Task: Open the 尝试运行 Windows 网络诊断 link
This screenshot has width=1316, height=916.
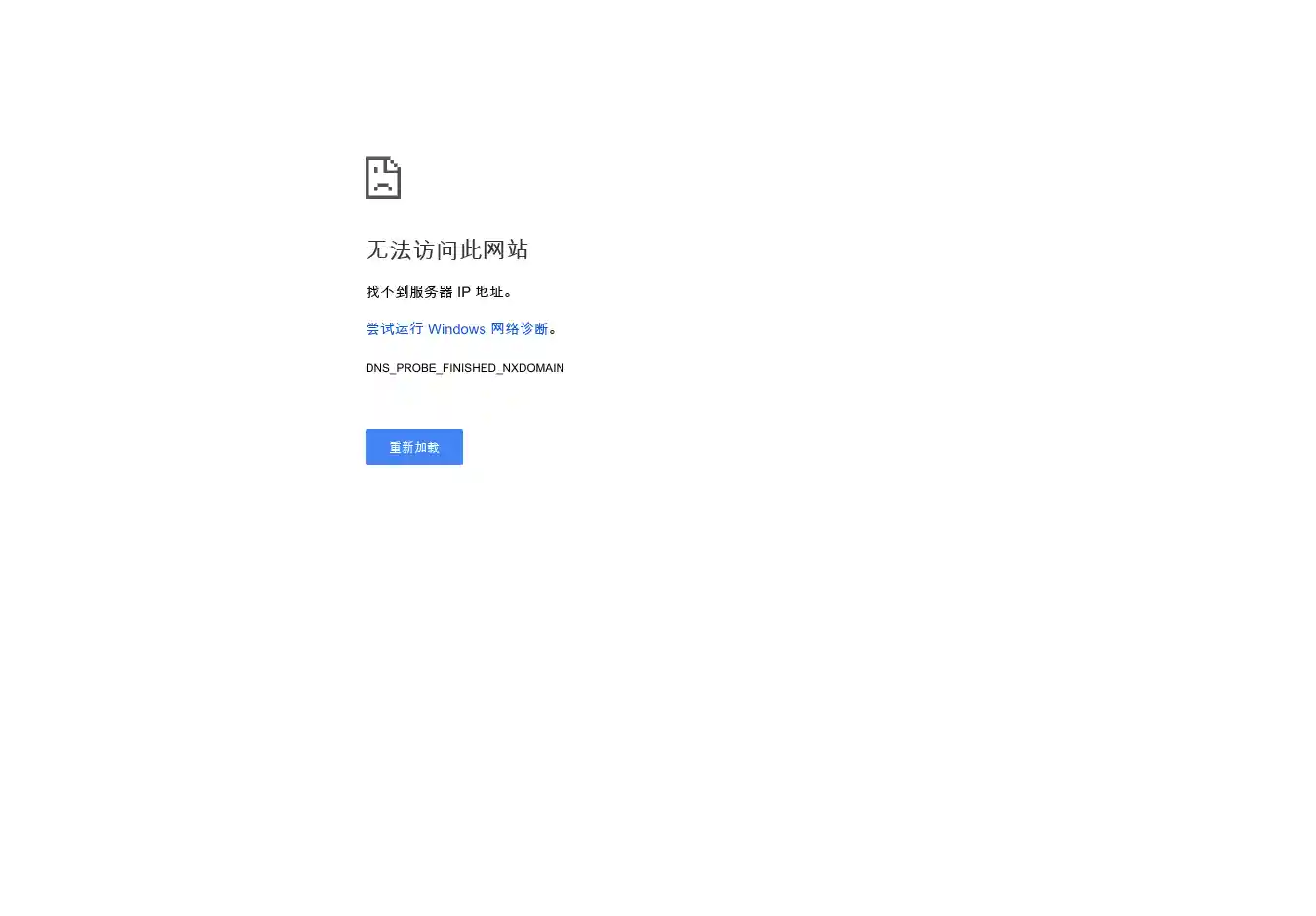Action: coord(457,329)
